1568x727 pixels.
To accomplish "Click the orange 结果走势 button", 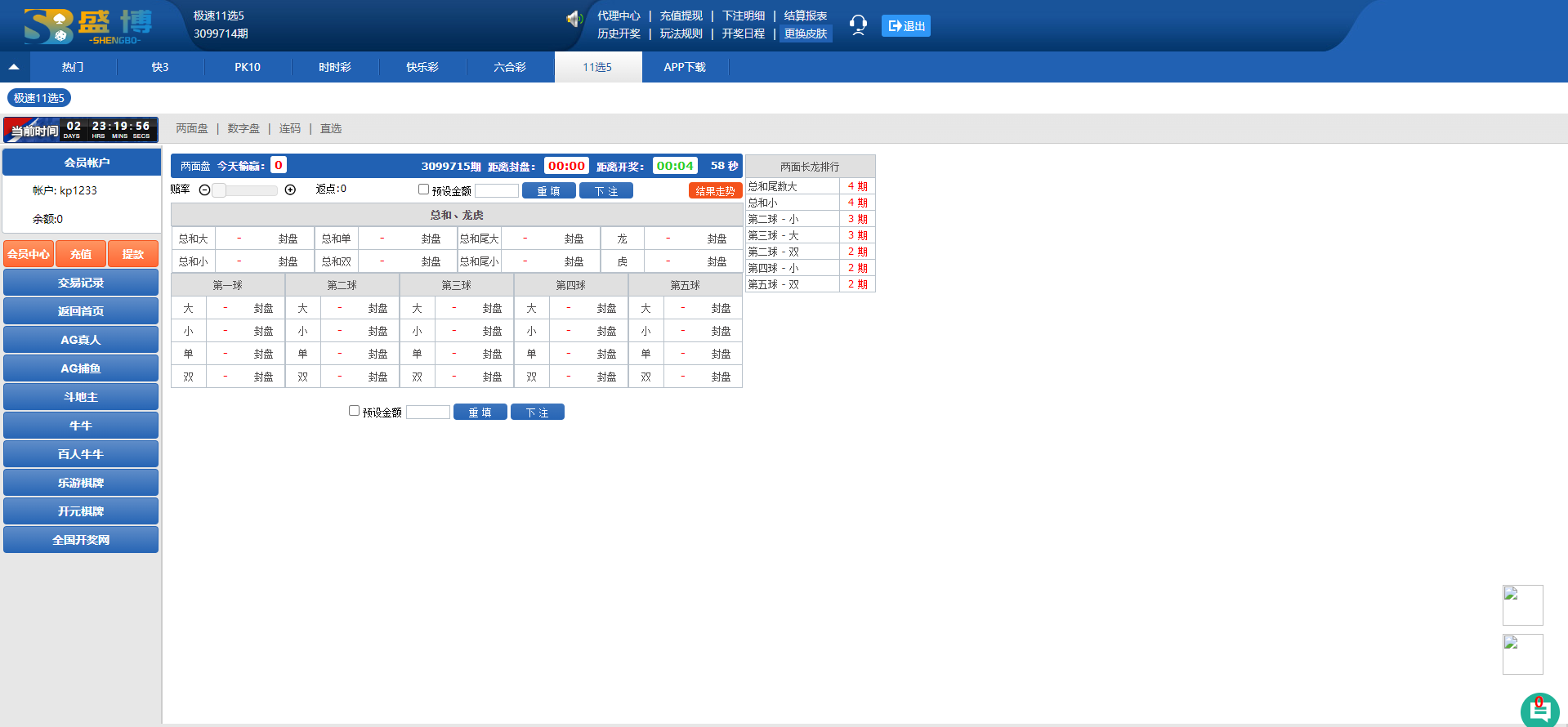I will point(715,191).
